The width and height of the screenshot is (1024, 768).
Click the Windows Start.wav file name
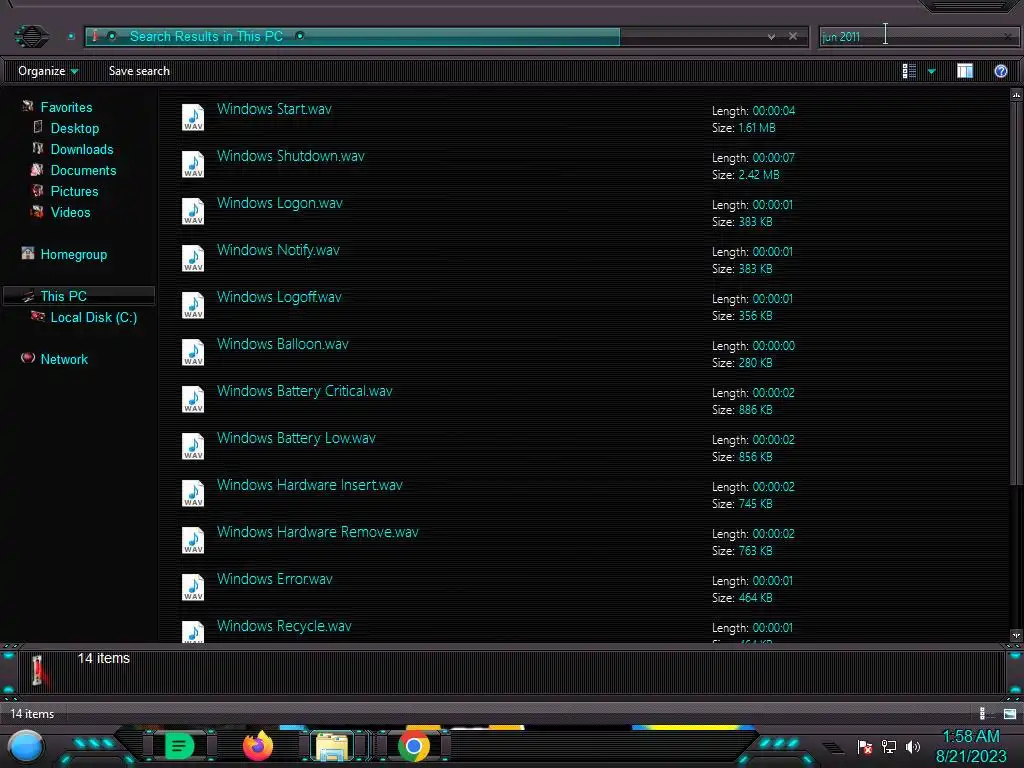coord(274,109)
